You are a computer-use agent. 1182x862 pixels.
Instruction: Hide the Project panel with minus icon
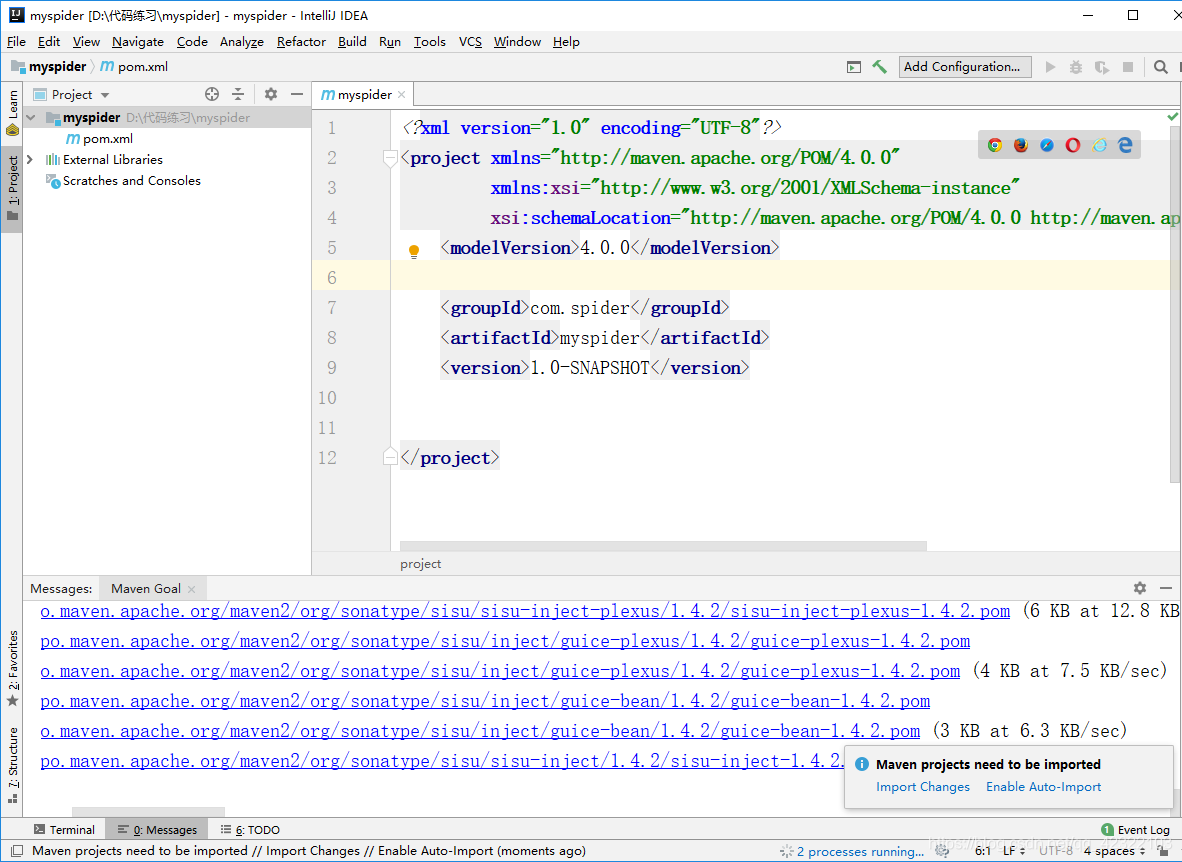(297, 94)
